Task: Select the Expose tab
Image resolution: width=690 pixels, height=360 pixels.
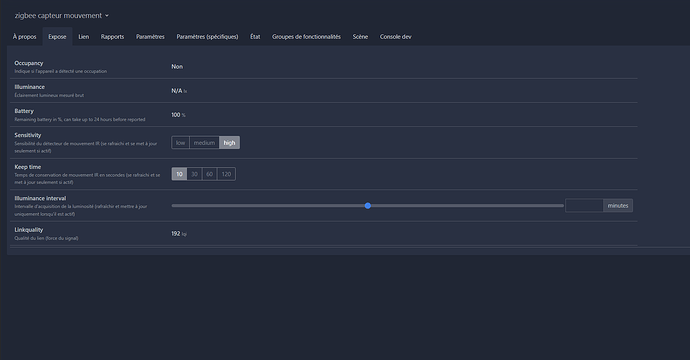Action: 57,37
